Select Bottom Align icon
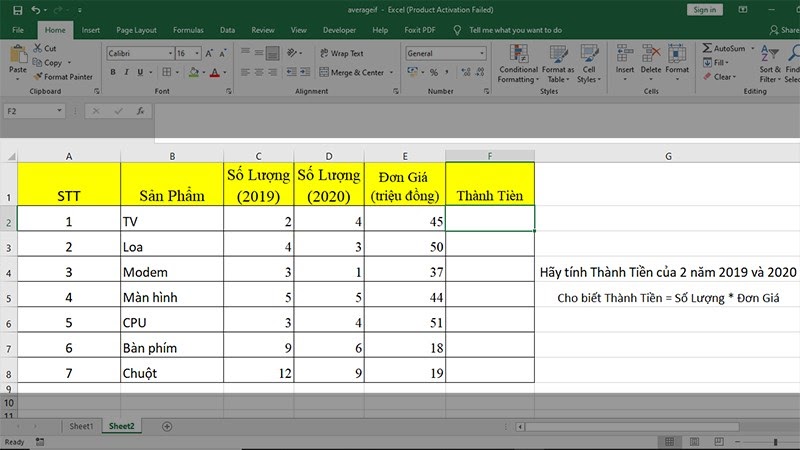Screen dimensions: 800x450 click(x=273, y=53)
